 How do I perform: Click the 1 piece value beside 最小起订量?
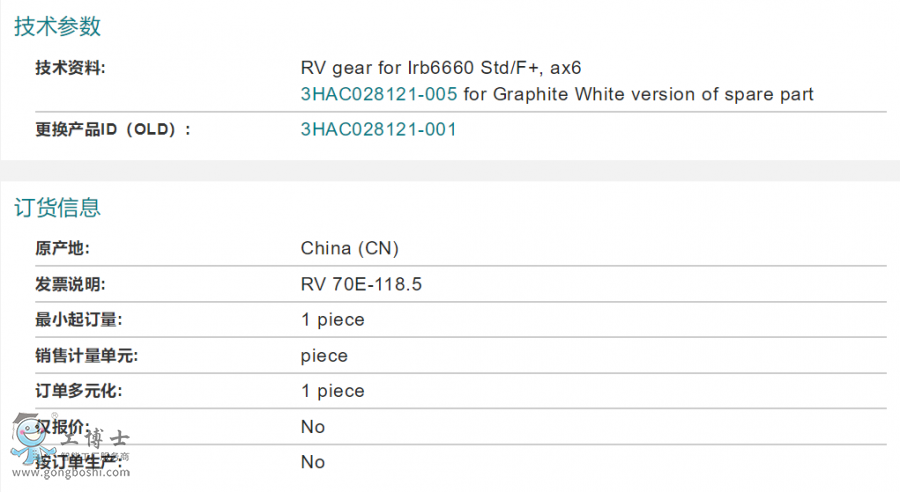coord(333,321)
